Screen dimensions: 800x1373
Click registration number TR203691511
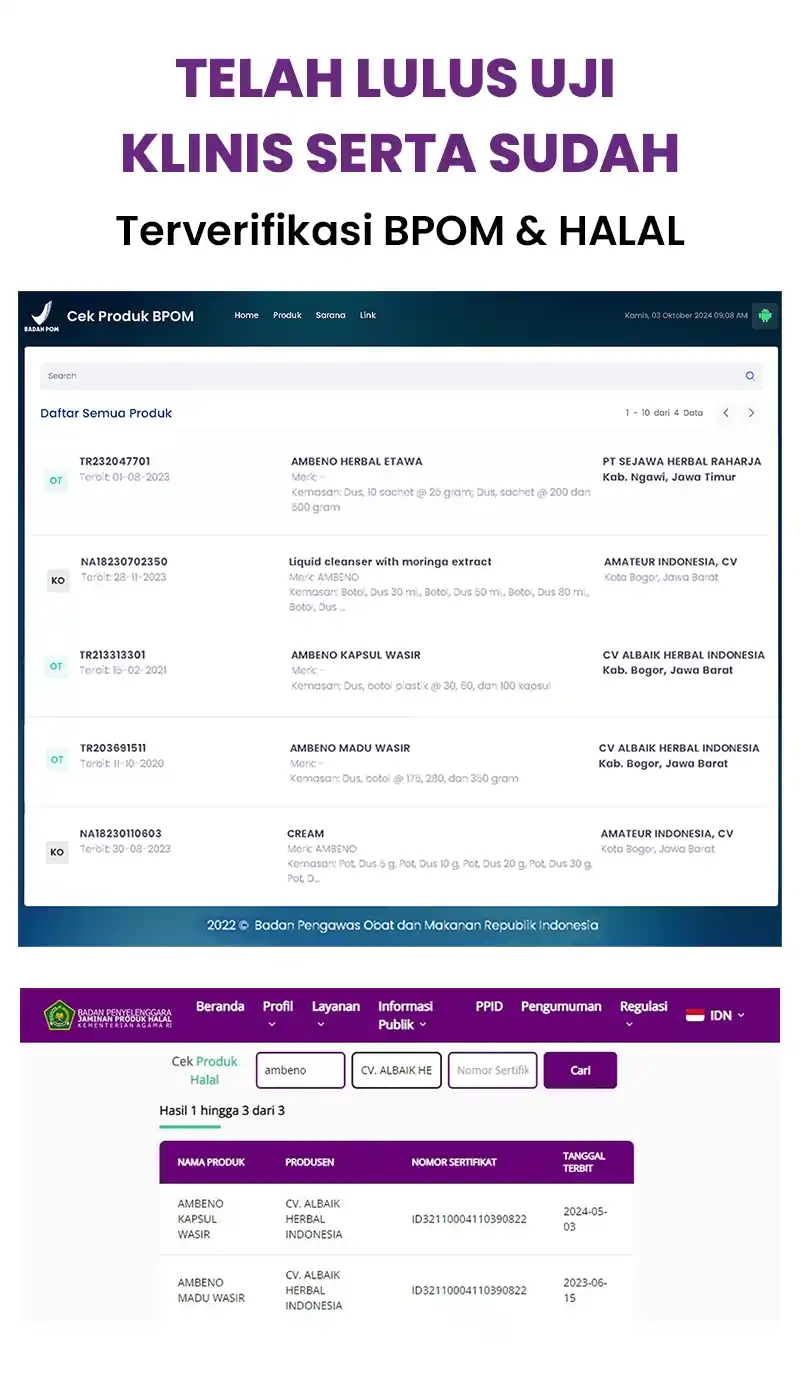pos(113,748)
